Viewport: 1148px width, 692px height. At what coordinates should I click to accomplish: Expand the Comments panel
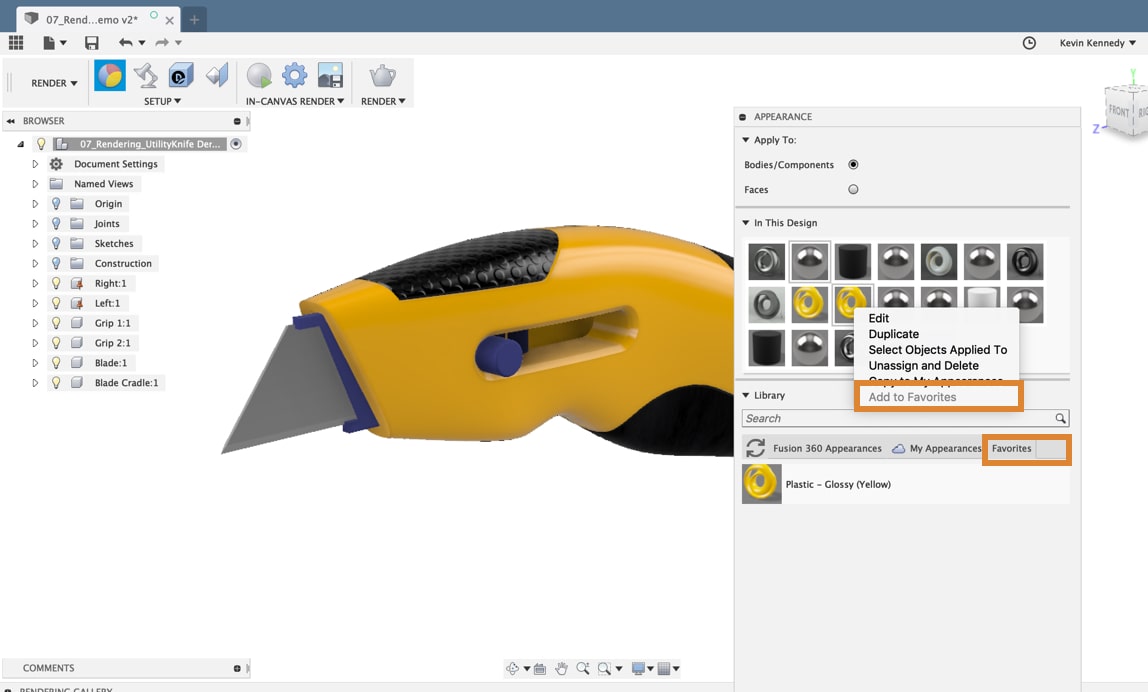point(236,668)
